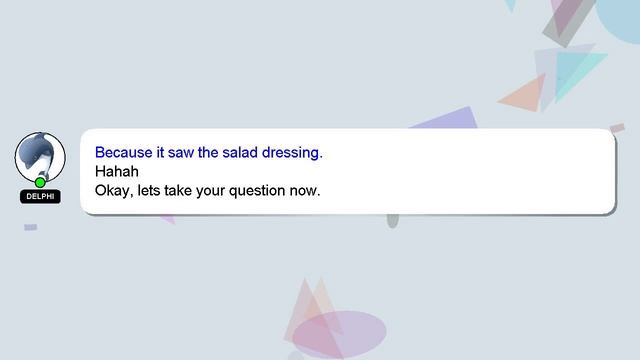Click the blue salad dressing punchline text
The image size is (640, 360).
click(x=209, y=152)
